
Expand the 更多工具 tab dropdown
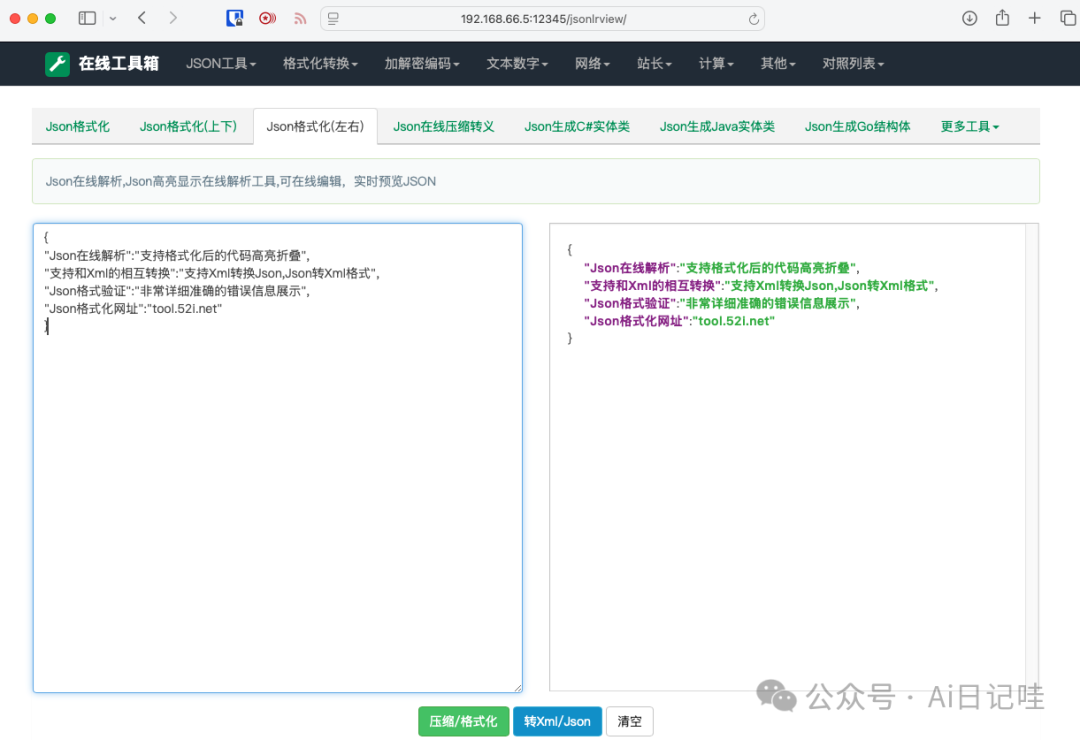[x=970, y=127]
